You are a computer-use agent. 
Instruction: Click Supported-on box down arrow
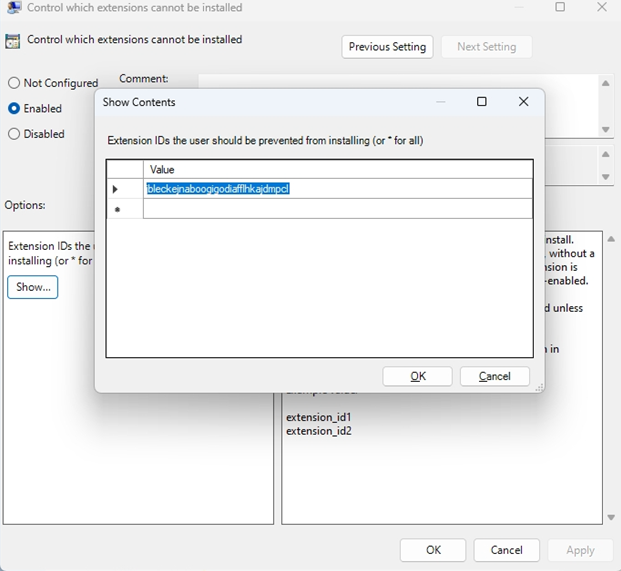pyautogui.click(x=606, y=177)
